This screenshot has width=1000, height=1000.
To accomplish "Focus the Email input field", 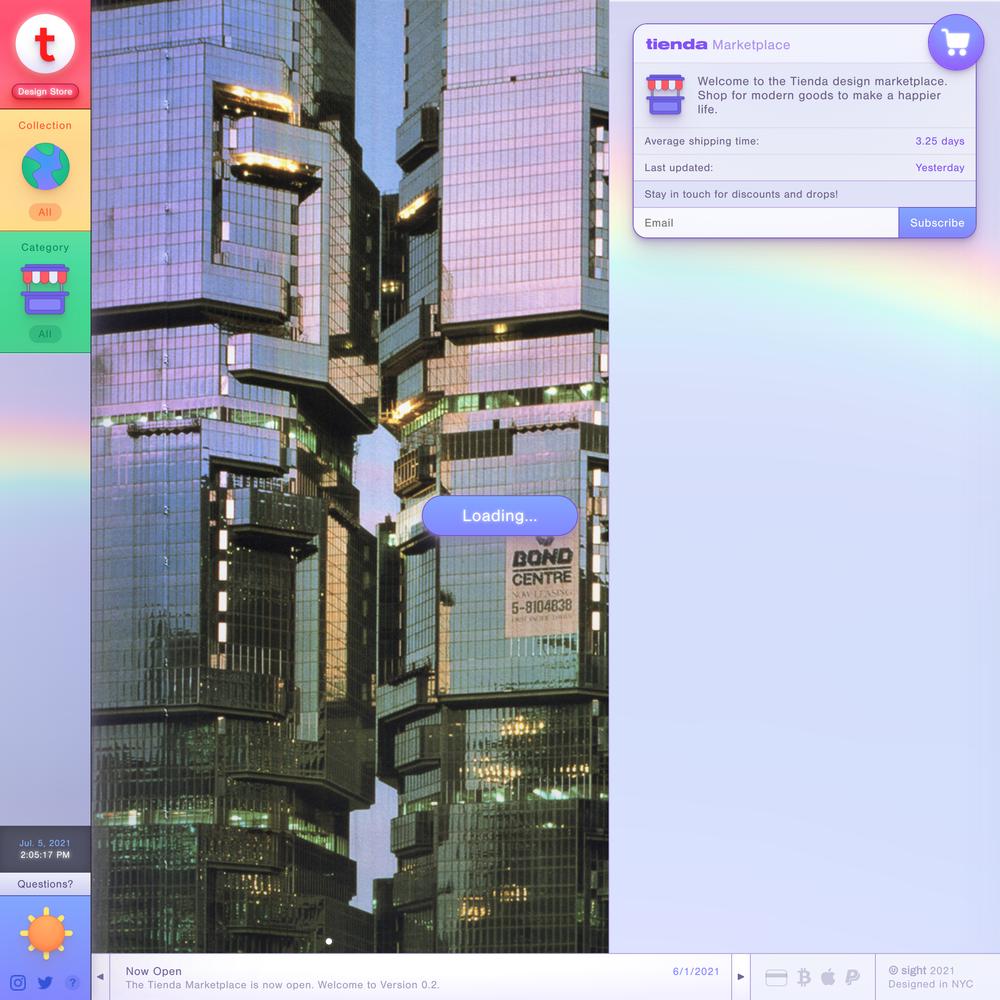I will pos(766,223).
